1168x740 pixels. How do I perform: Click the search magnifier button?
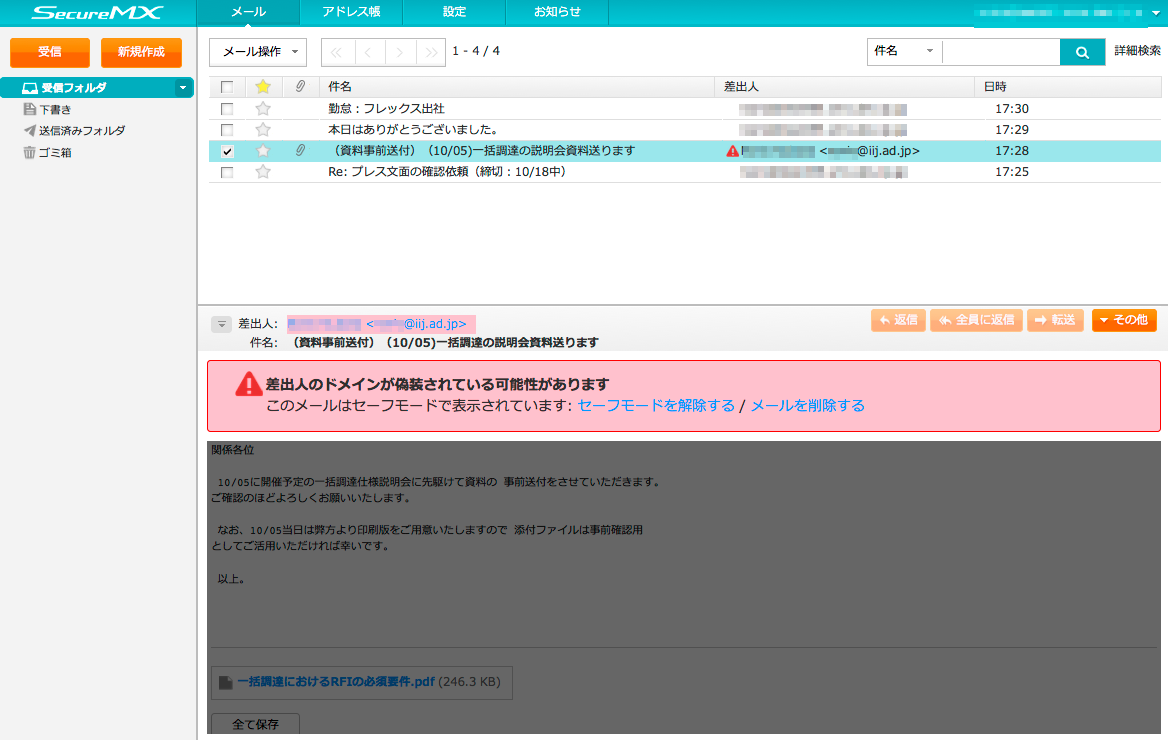point(1082,52)
